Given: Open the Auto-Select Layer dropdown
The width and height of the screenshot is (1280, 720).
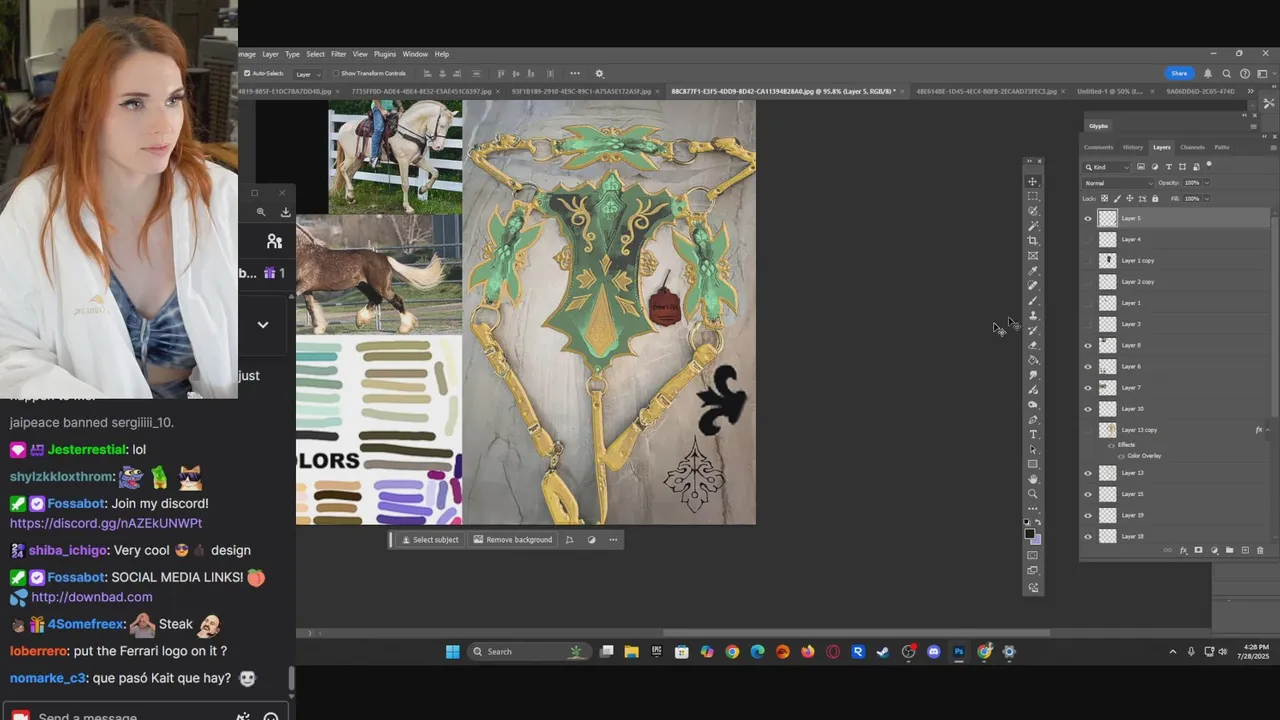Looking at the screenshot, I should [308, 73].
